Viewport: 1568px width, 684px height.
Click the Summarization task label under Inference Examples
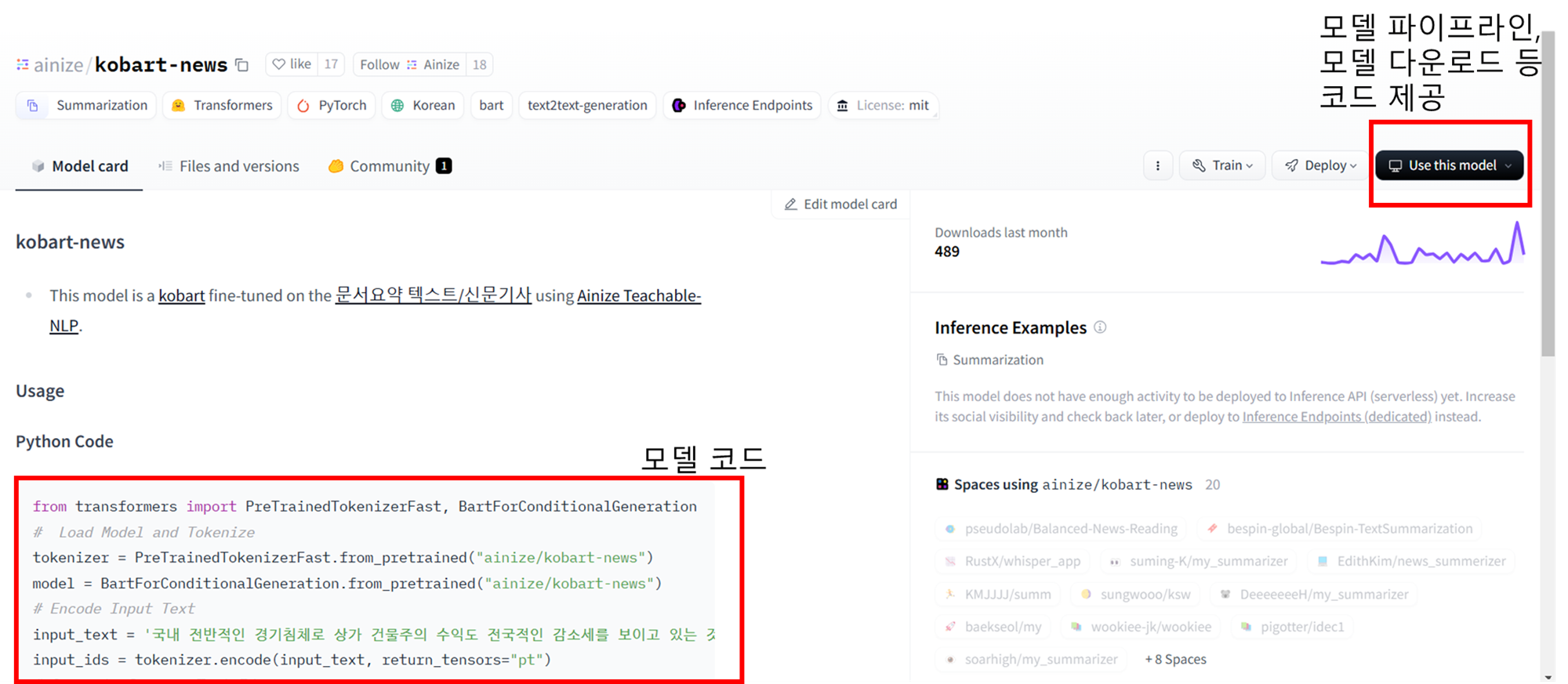pyautogui.click(x=989, y=360)
